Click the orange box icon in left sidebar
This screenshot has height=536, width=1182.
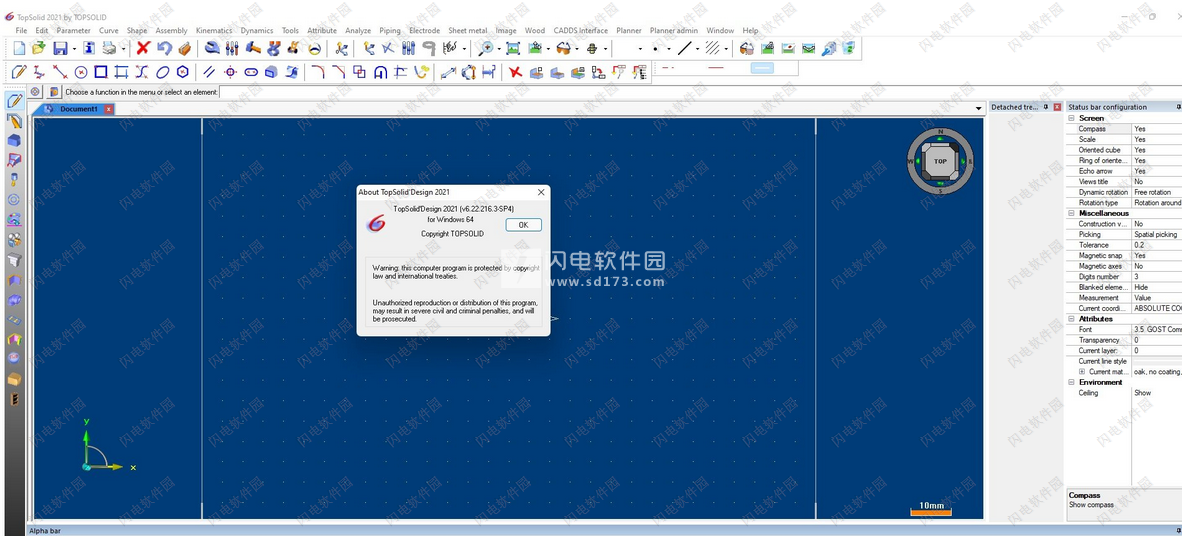(x=14, y=379)
